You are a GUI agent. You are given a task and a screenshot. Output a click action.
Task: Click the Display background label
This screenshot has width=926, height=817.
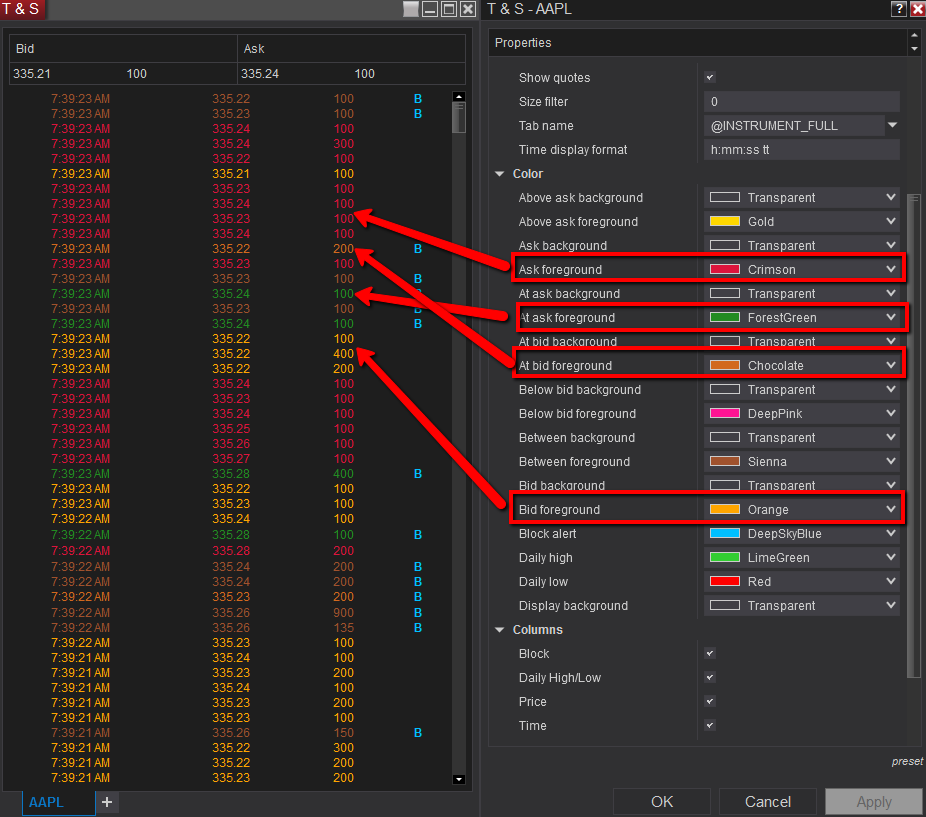[x=573, y=606]
